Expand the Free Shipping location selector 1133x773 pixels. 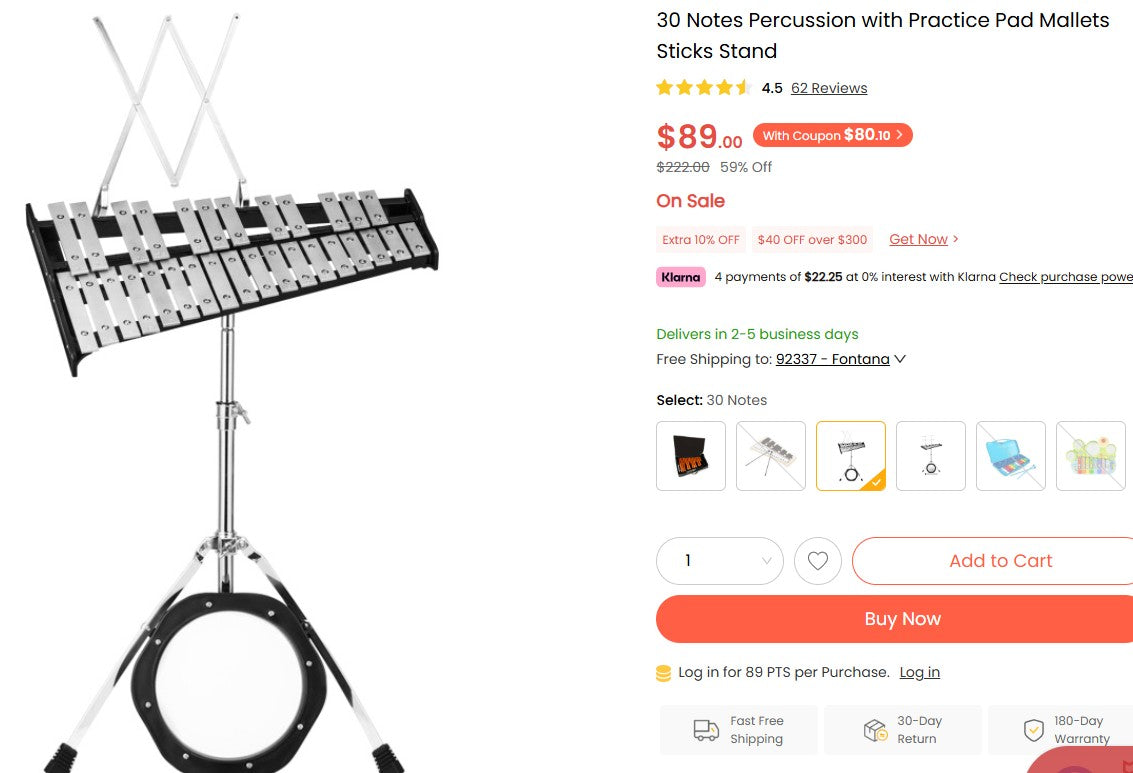(x=840, y=359)
